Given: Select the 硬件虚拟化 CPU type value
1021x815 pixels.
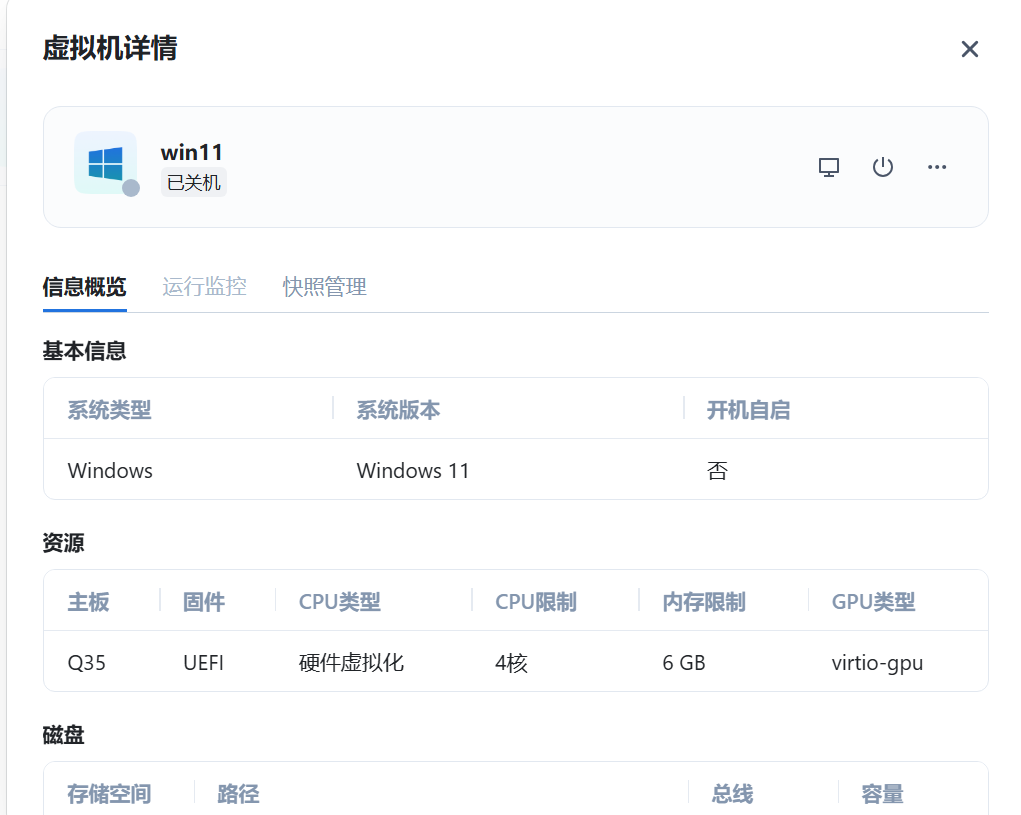Looking at the screenshot, I should point(352,663).
